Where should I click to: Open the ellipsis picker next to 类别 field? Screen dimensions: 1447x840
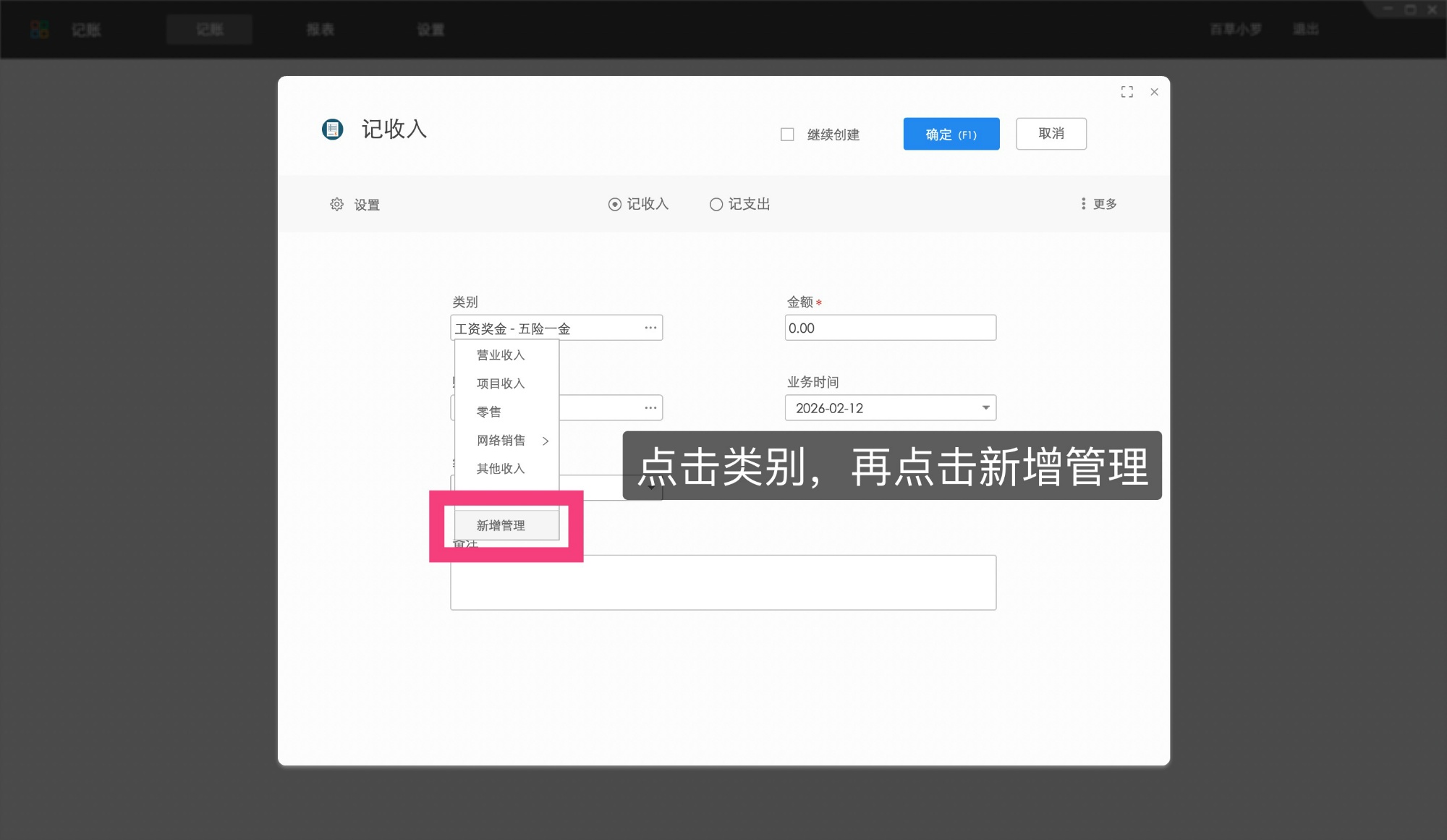pyautogui.click(x=649, y=327)
